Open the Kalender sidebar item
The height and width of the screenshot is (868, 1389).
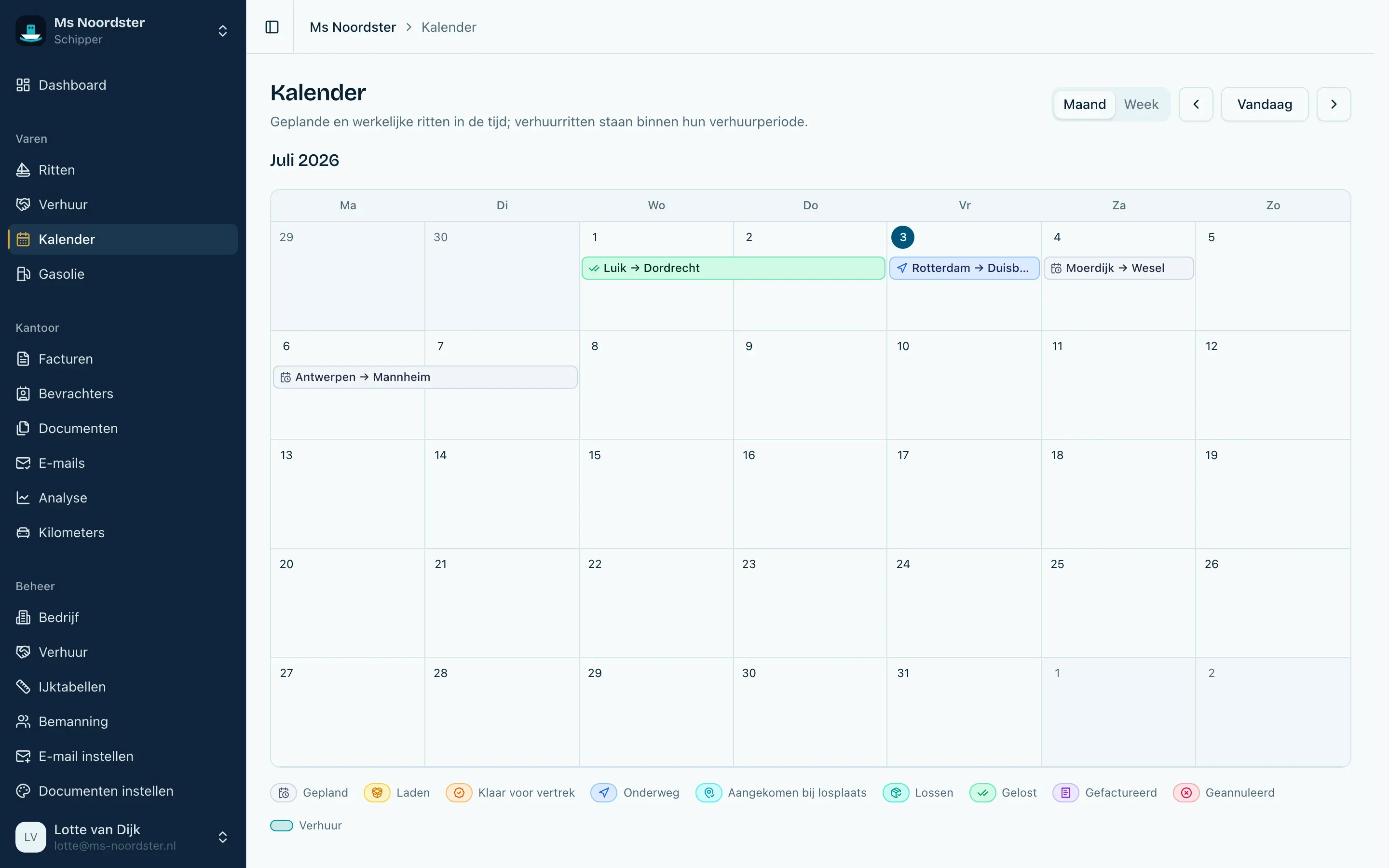click(123, 239)
